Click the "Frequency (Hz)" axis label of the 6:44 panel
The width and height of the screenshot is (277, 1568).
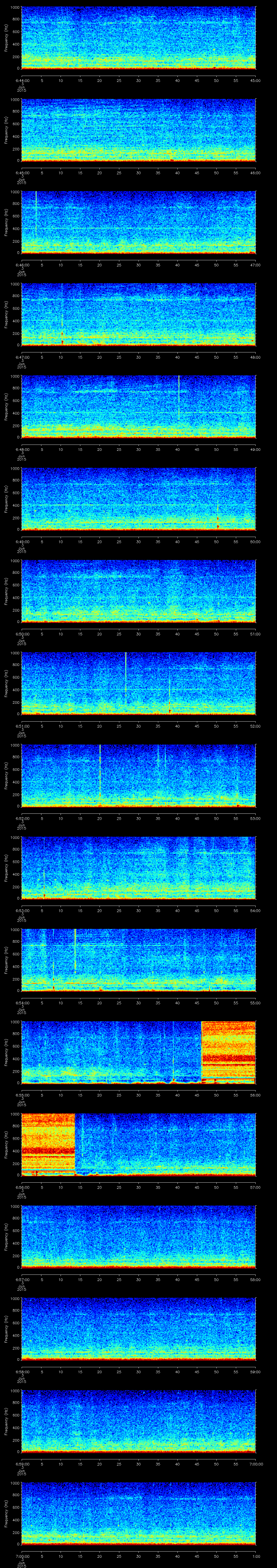pyautogui.click(x=7, y=38)
